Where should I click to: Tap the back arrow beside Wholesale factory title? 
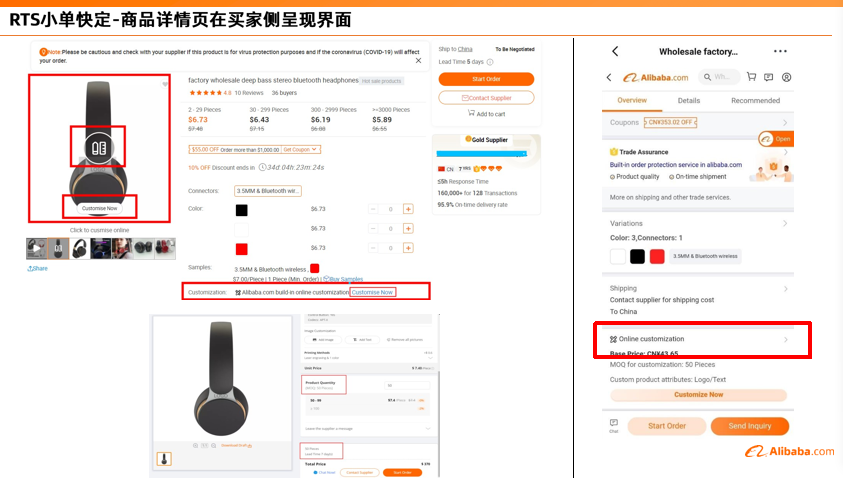615,51
